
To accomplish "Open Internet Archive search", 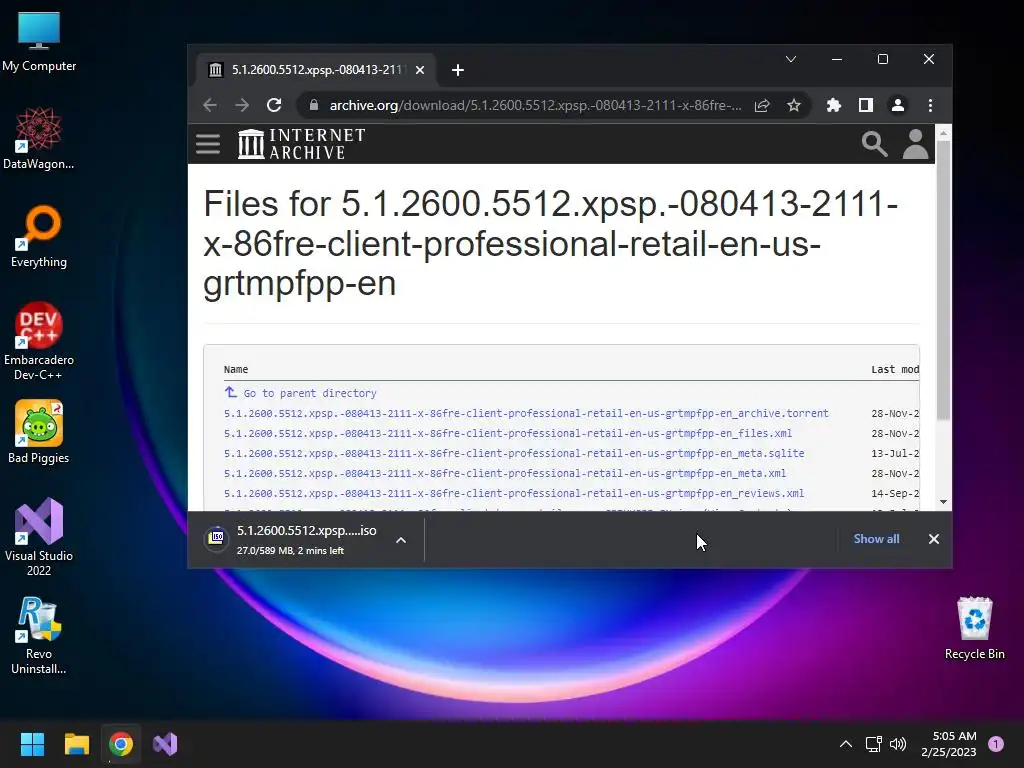I will pos(874,144).
